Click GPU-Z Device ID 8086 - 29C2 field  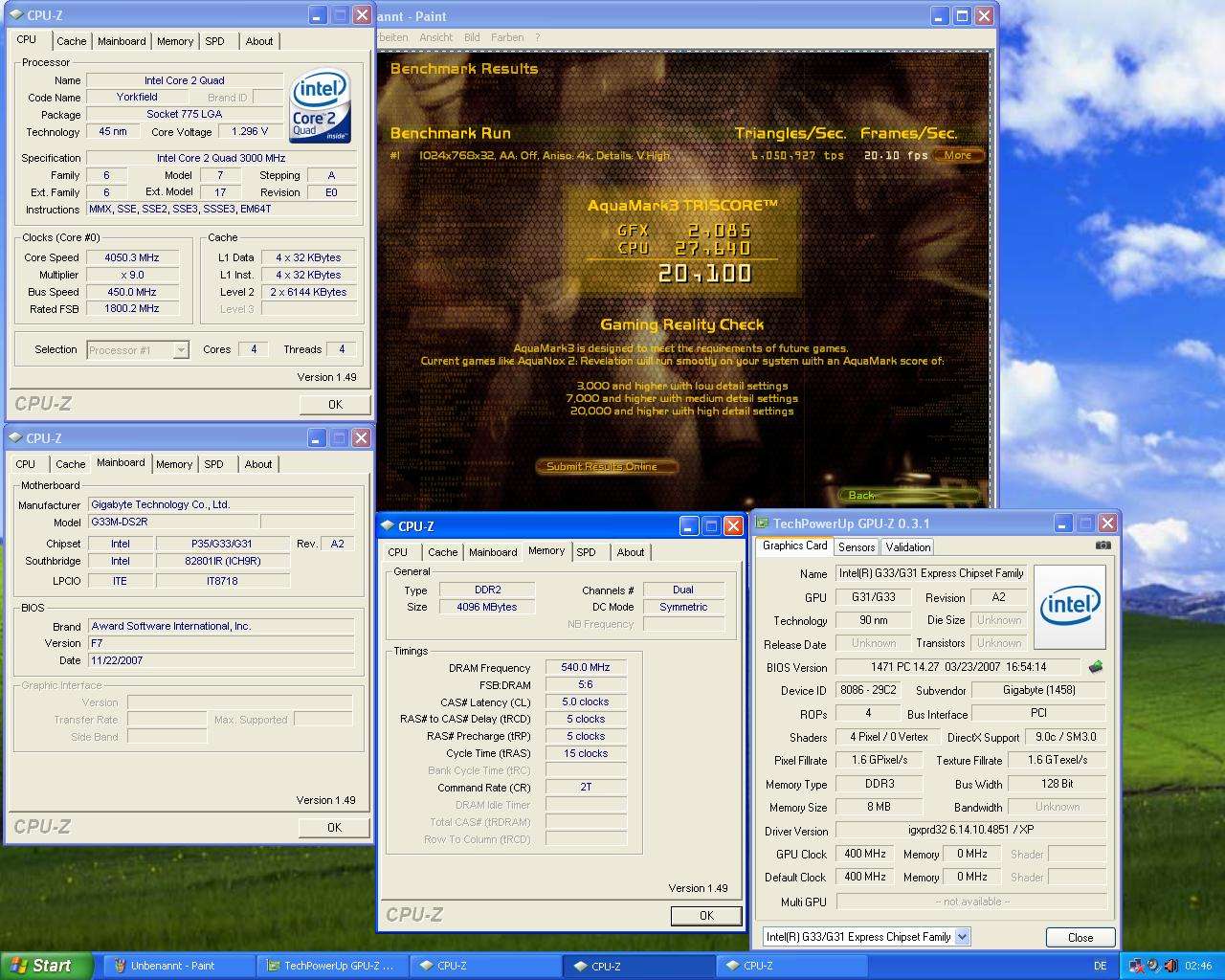[867, 690]
